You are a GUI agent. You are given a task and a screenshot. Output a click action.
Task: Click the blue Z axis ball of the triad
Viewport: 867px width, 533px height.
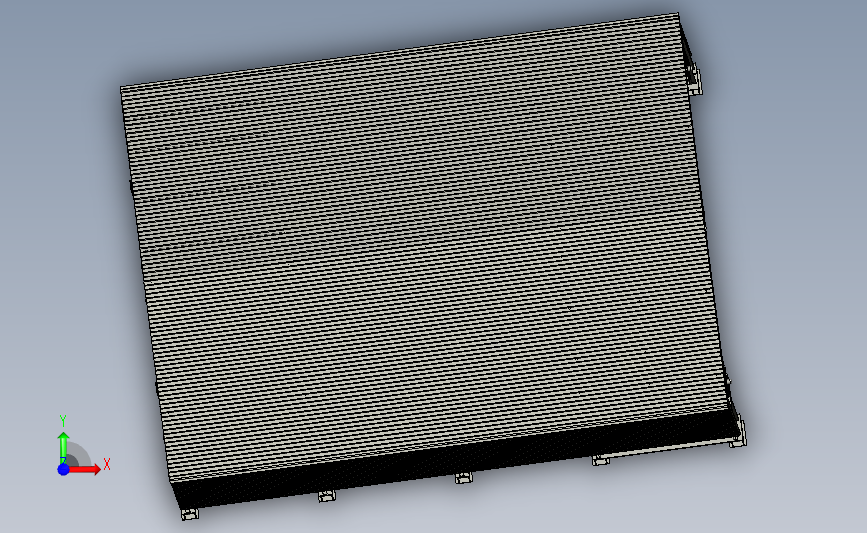(63, 469)
